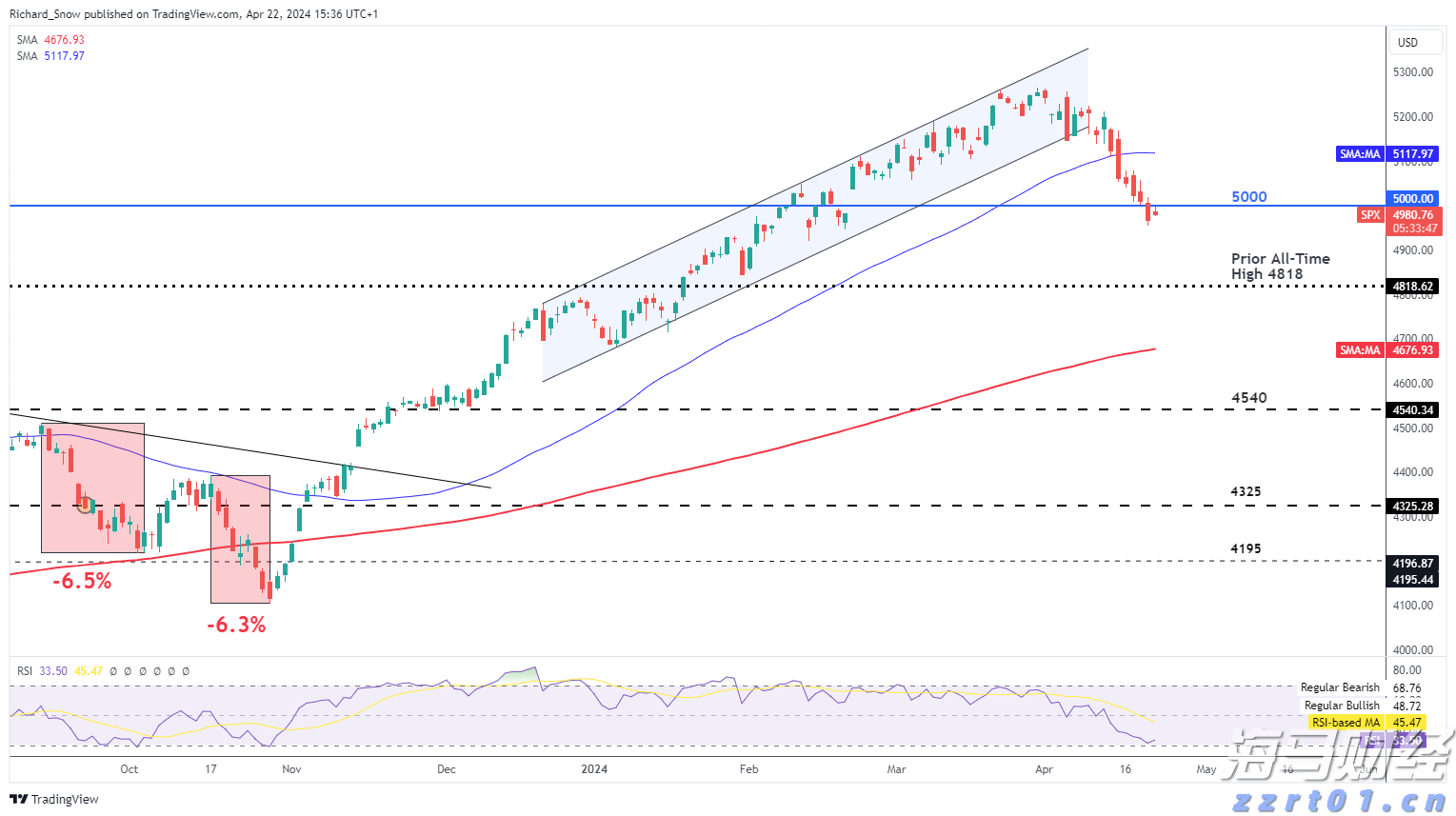The image size is (1456, 816).
Task: Click the blue 5000 annotation on the chart
Action: click(1249, 197)
